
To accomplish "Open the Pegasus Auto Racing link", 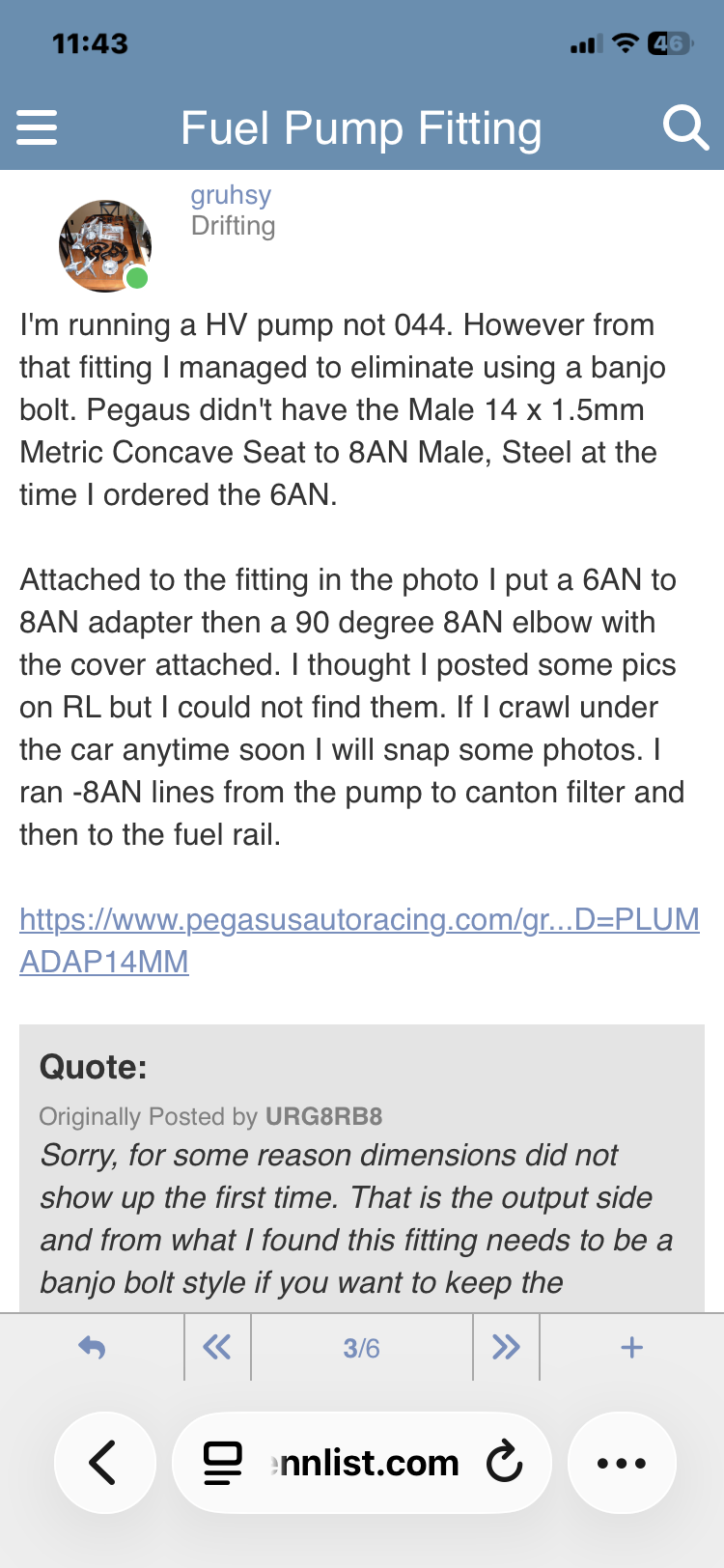I will tap(359, 939).
